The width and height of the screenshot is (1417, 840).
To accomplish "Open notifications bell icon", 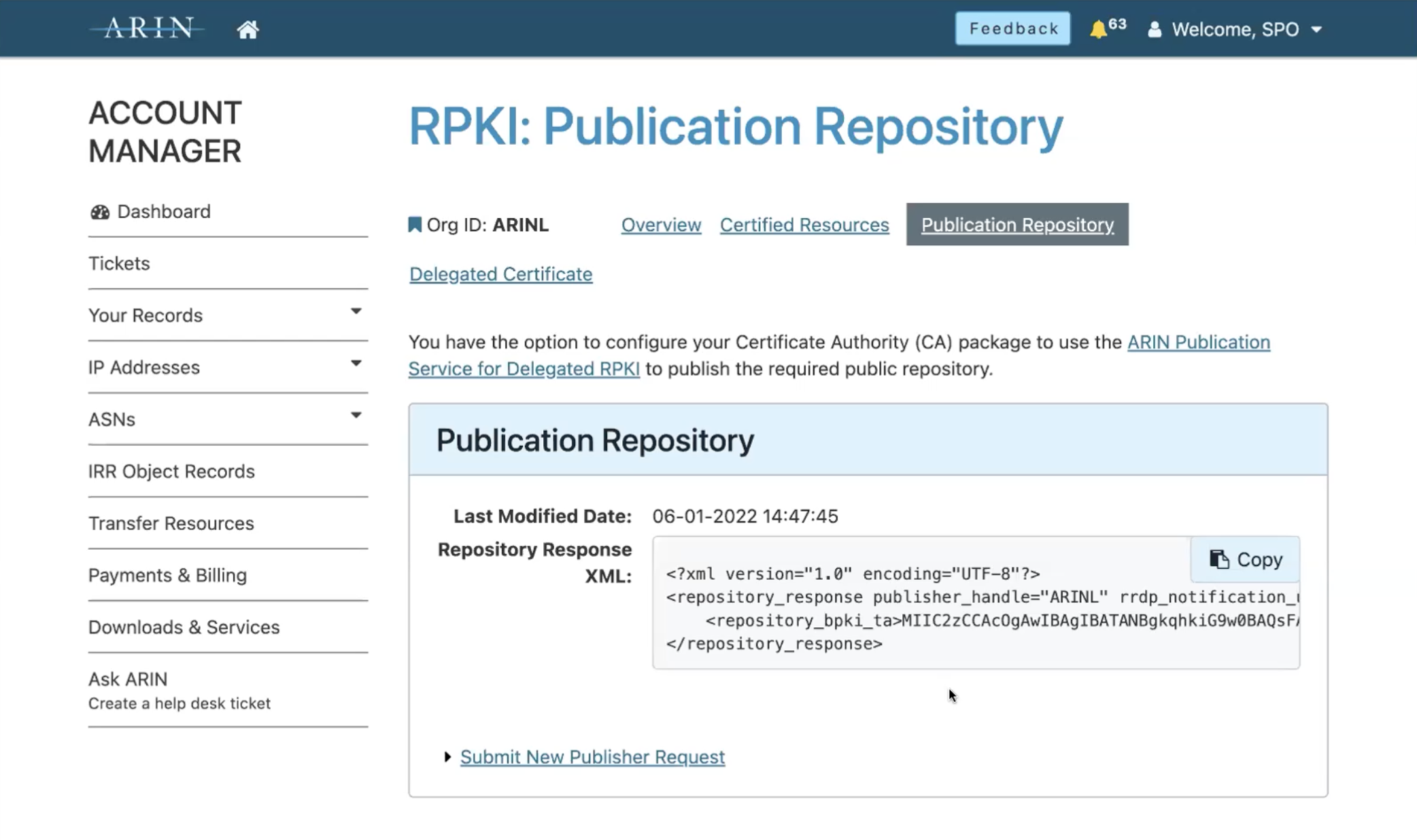I will (x=1098, y=29).
